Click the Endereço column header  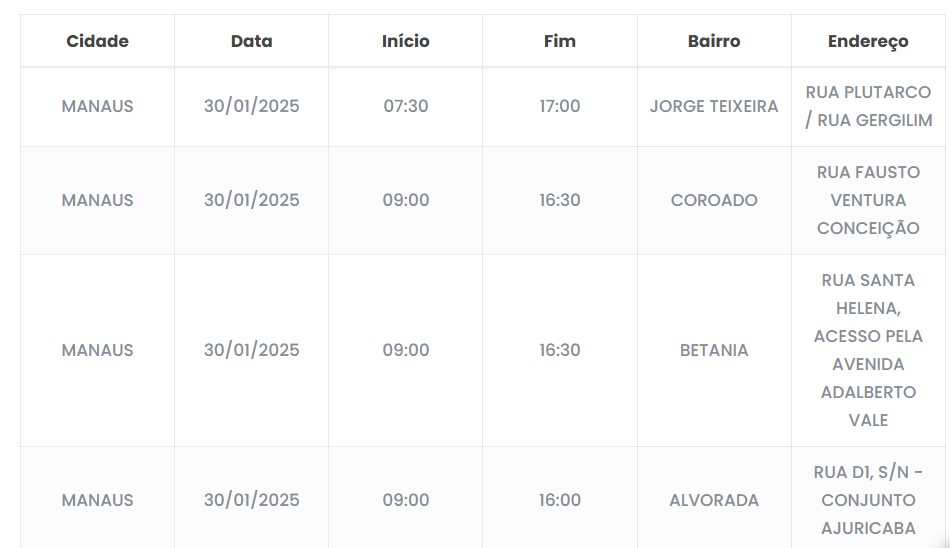(868, 41)
